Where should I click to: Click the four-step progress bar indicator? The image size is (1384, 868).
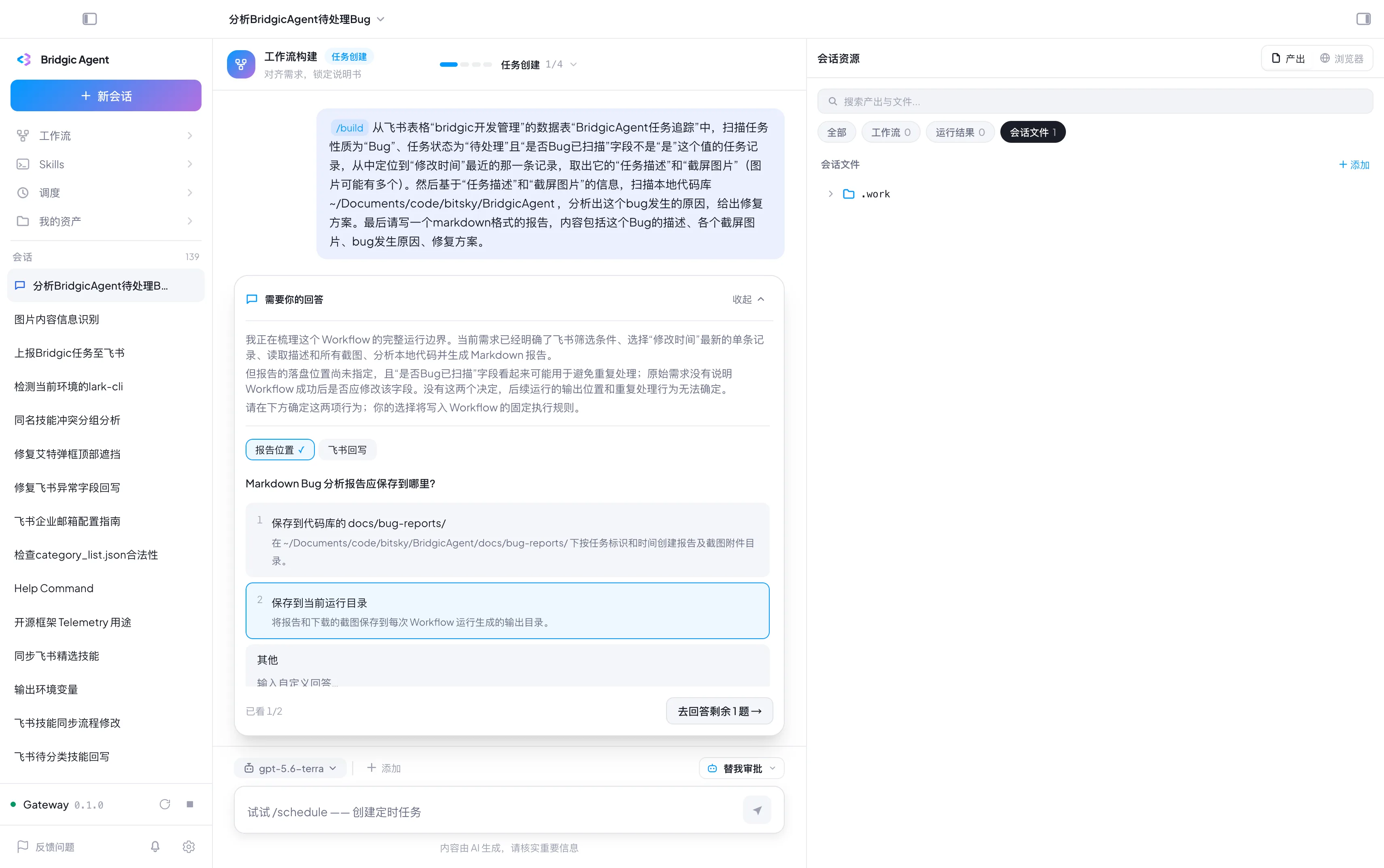pos(466,64)
